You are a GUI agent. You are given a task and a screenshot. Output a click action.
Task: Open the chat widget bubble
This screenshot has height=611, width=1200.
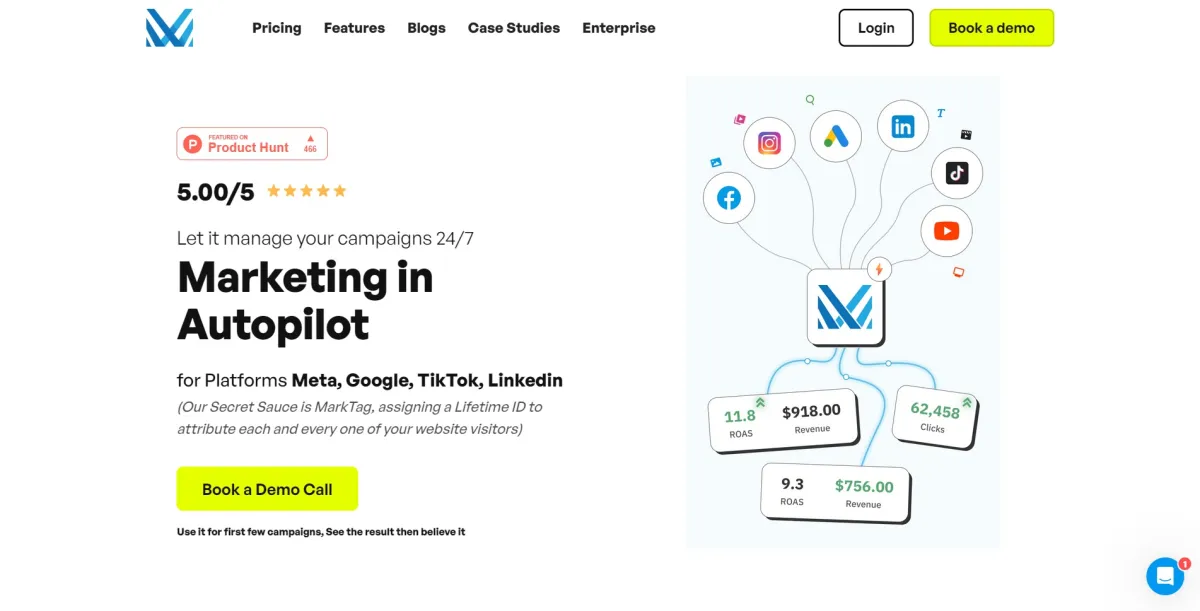pyautogui.click(x=1165, y=576)
